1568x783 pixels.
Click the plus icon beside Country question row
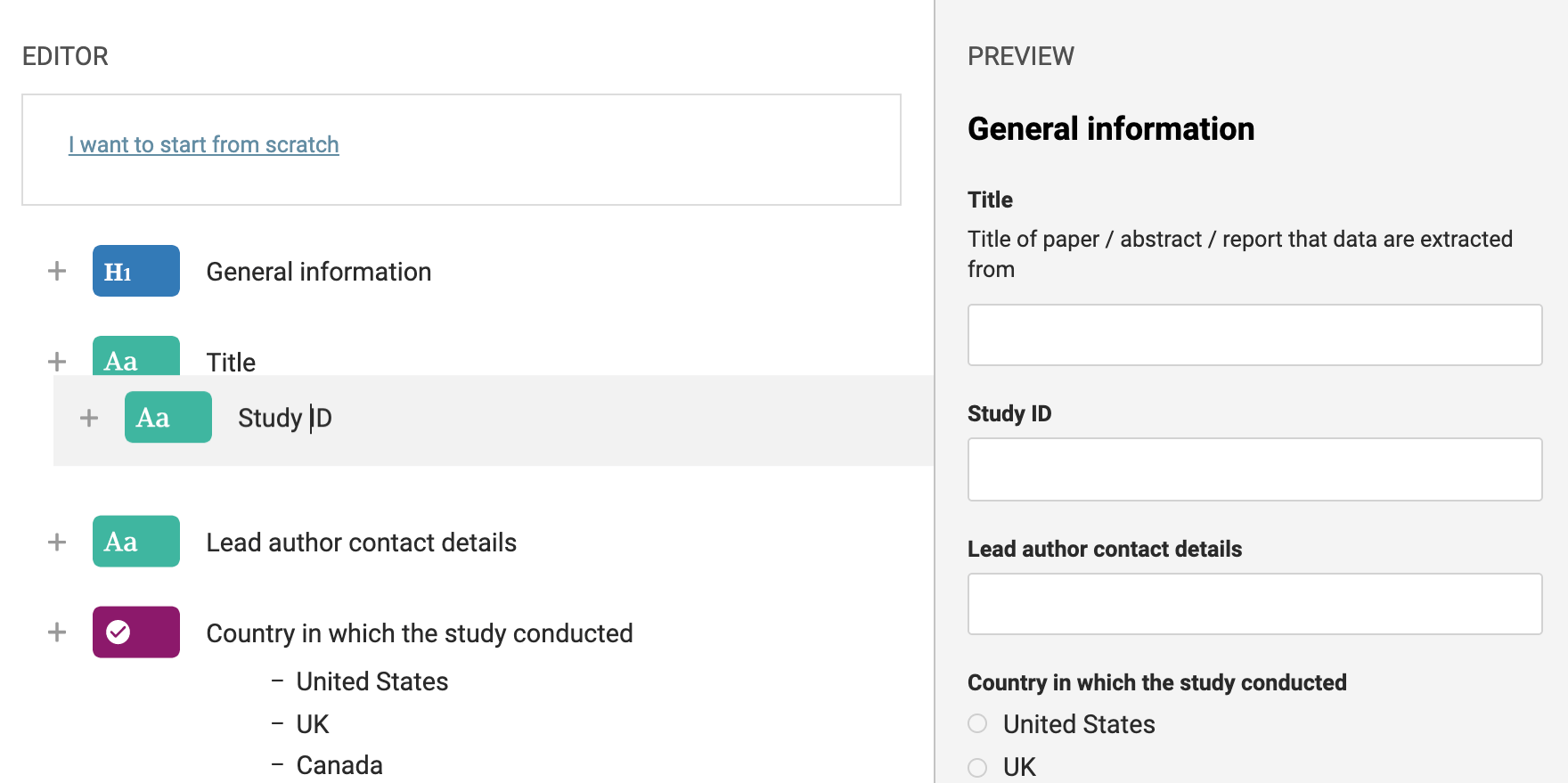click(57, 632)
